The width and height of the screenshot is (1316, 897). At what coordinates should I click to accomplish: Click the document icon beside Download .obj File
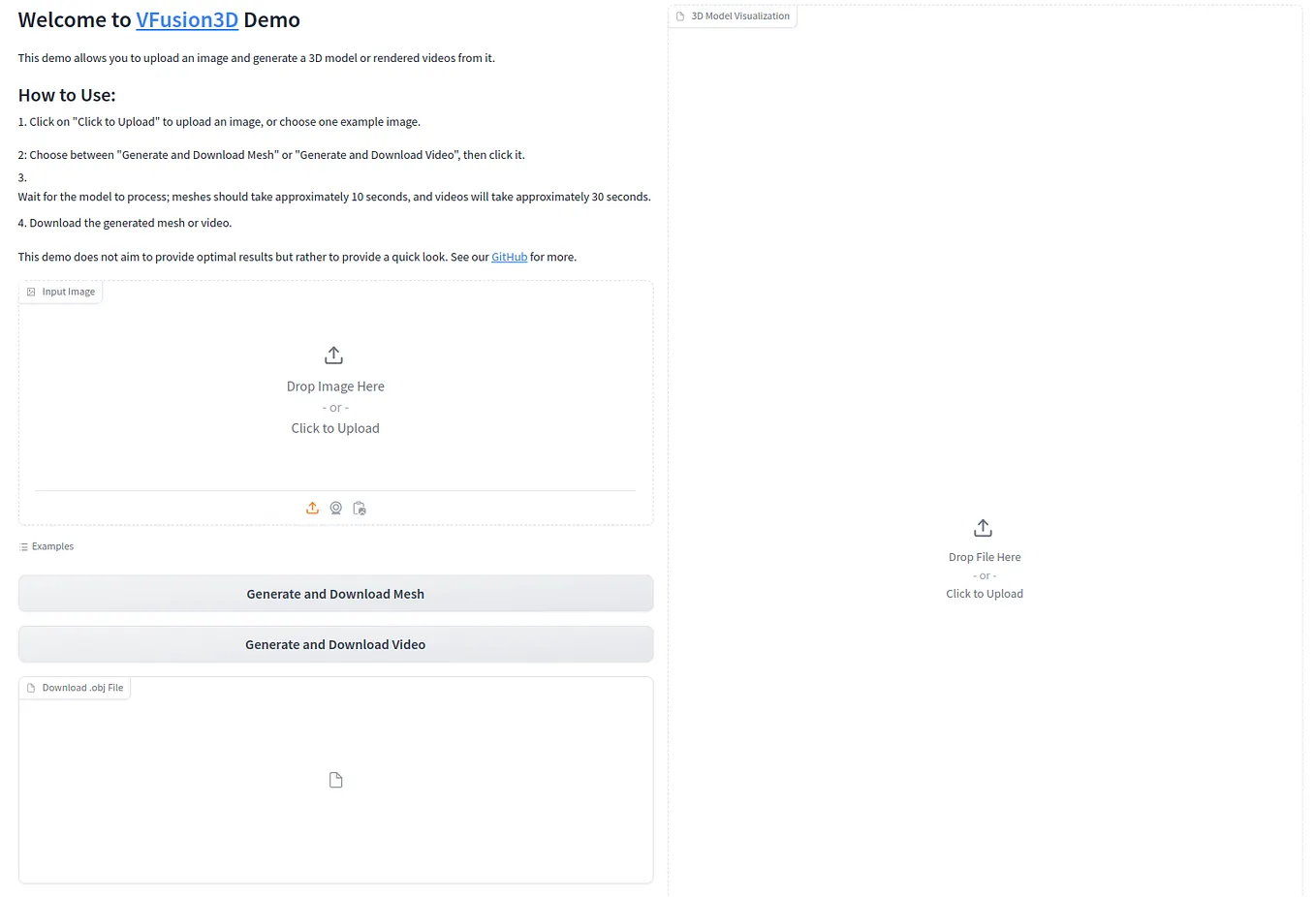[x=30, y=687]
